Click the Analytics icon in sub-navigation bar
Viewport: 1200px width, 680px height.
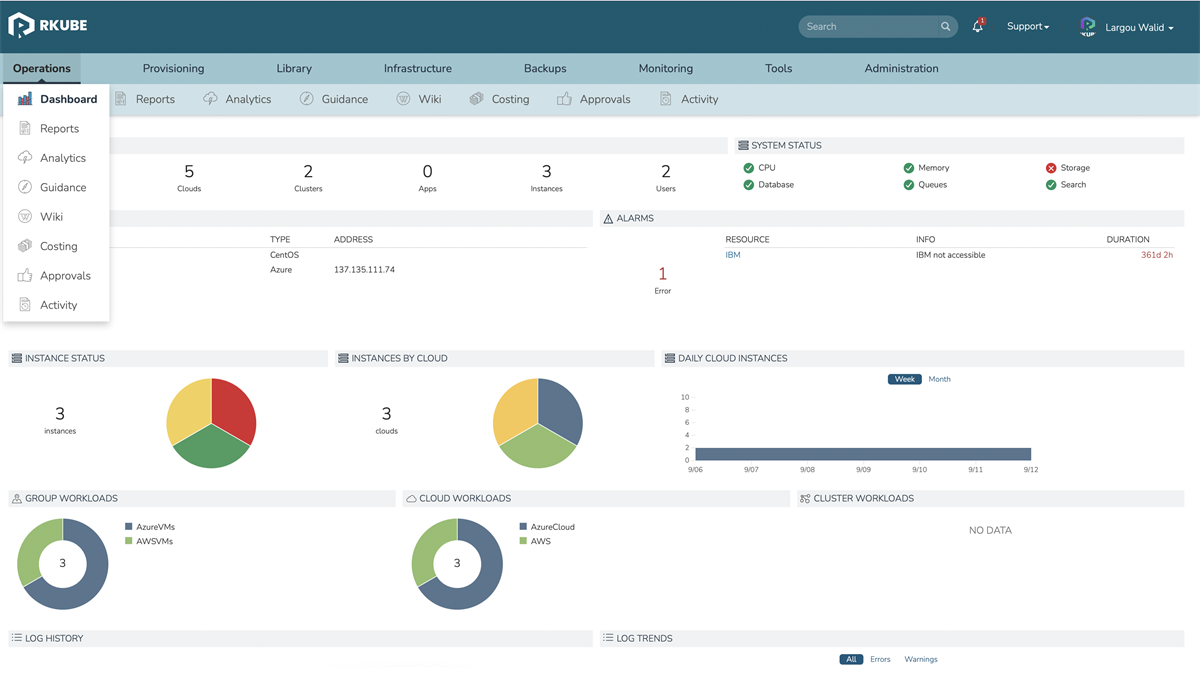(210, 99)
